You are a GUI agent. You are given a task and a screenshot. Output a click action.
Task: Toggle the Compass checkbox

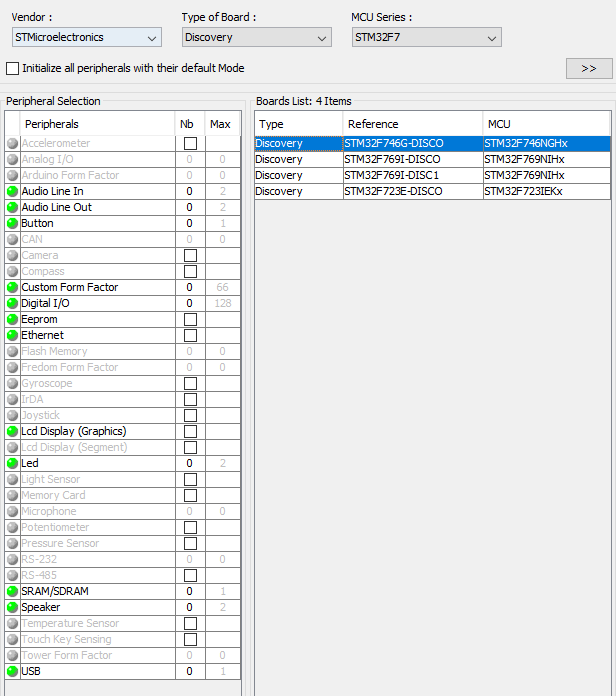click(190, 272)
